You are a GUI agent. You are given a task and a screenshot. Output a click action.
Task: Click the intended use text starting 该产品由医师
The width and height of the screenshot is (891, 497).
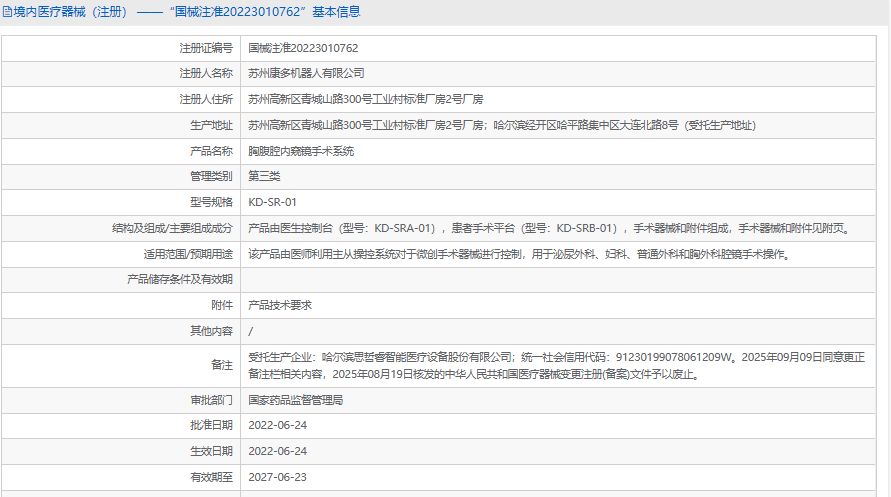[521, 254]
